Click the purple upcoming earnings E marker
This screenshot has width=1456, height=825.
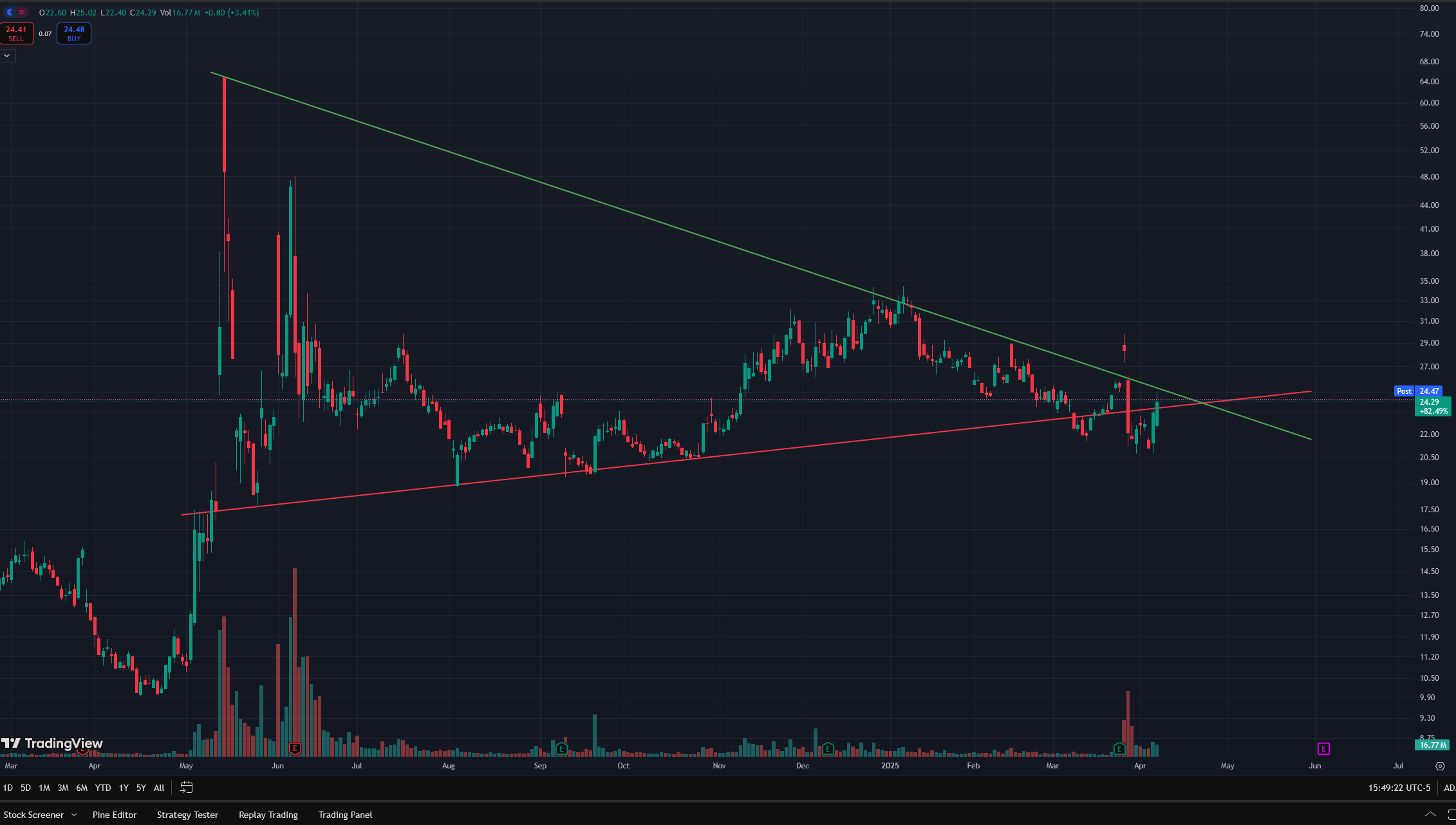1323,748
